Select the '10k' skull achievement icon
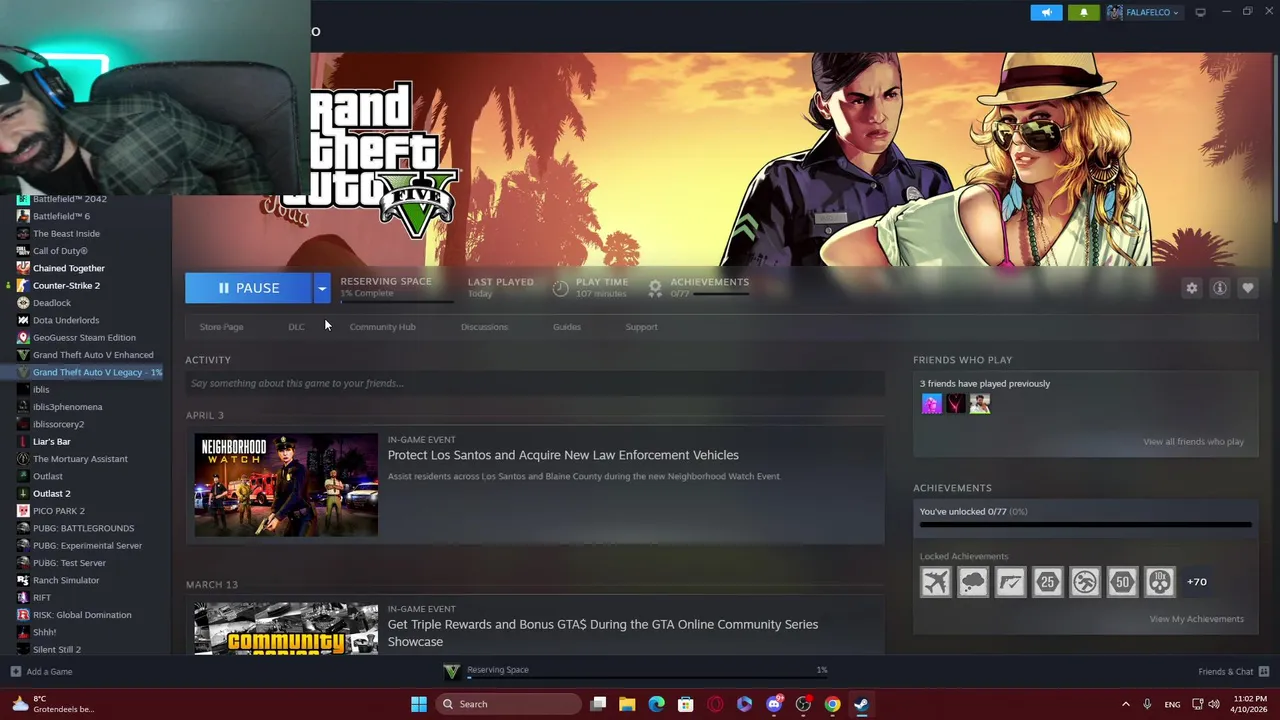The image size is (1280, 720). (x=1160, y=582)
